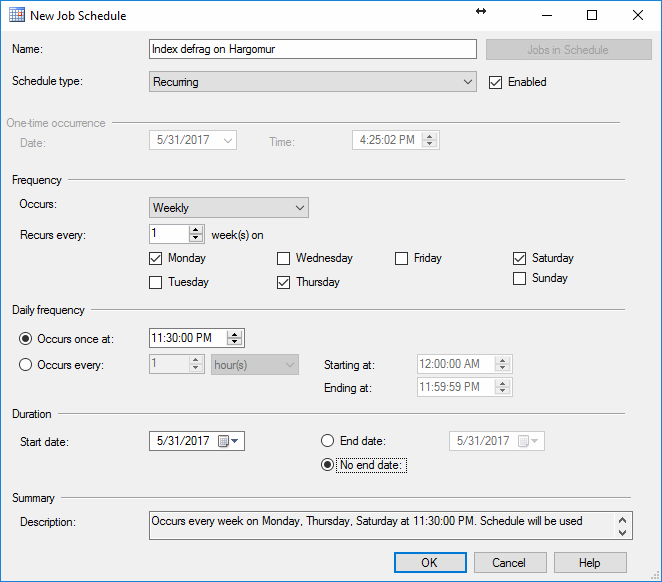Enable the Wednesday checkbox
Viewport: 662px width, 582px height.
(284, 258)
